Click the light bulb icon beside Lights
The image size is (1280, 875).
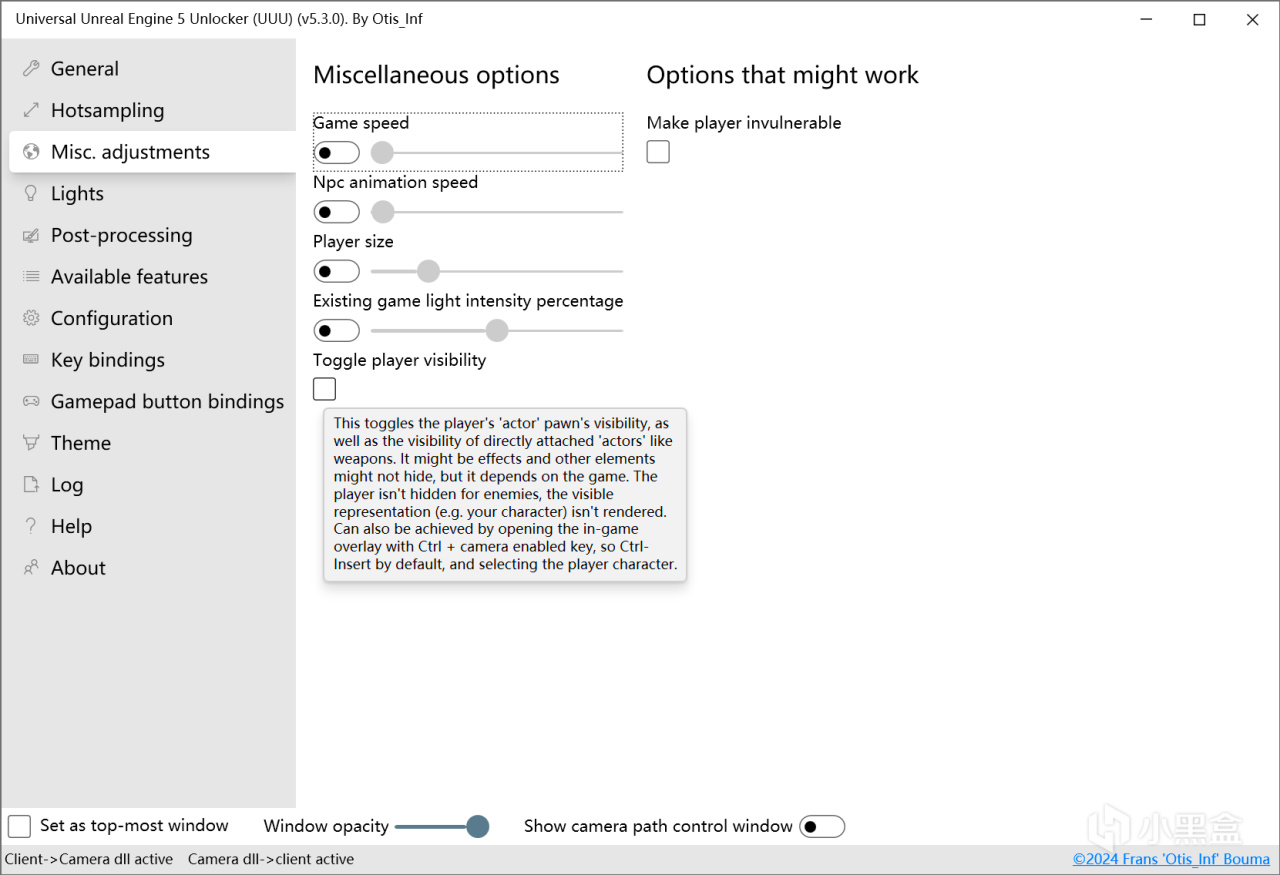coord(31,193)
